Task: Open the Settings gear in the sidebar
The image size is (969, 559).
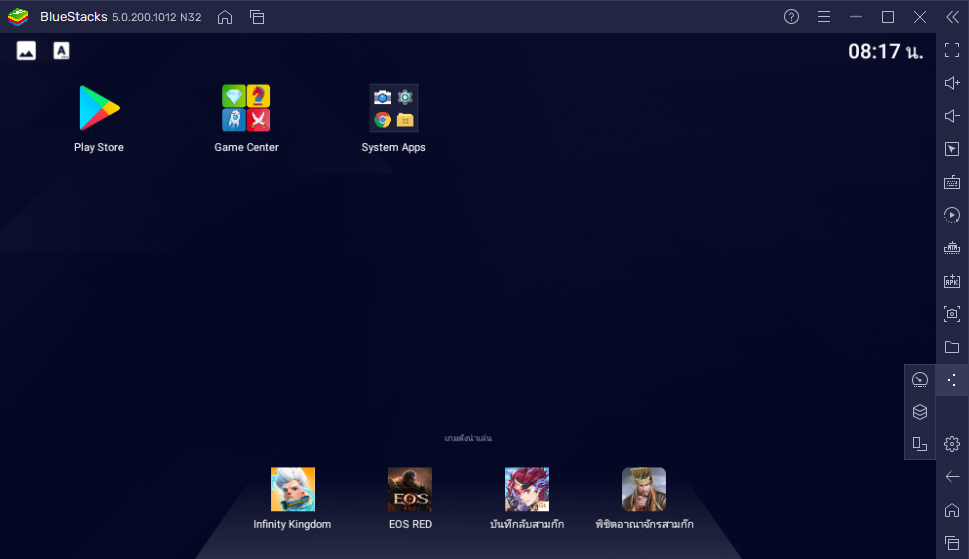Action: point(952,444)
